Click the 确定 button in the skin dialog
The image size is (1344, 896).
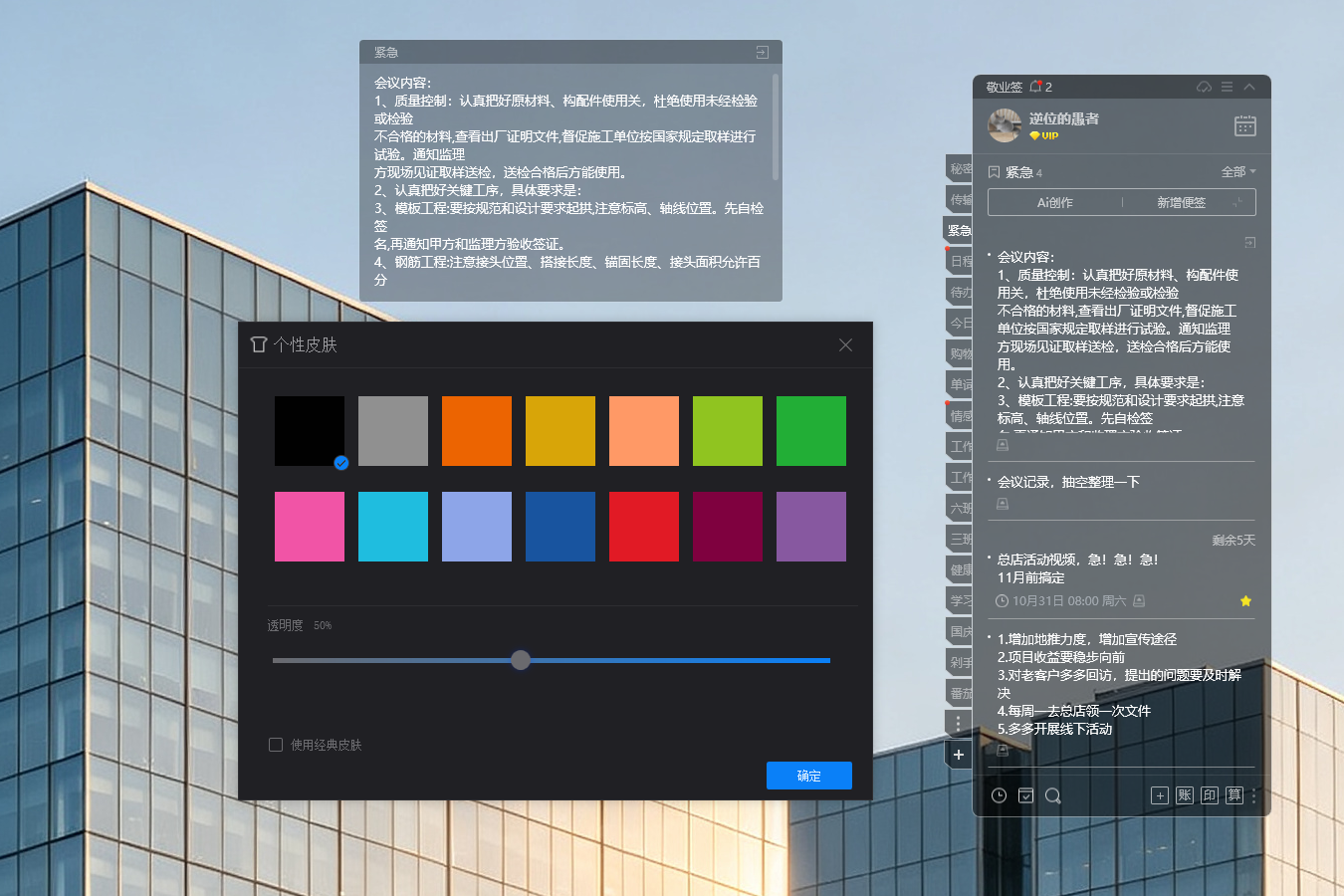[x=809, y=776]
